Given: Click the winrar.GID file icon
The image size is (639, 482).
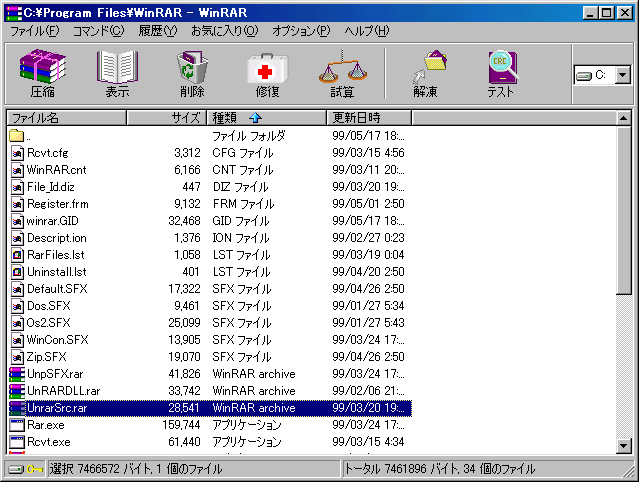Looking at the screenshot, I should click(17, 221).
